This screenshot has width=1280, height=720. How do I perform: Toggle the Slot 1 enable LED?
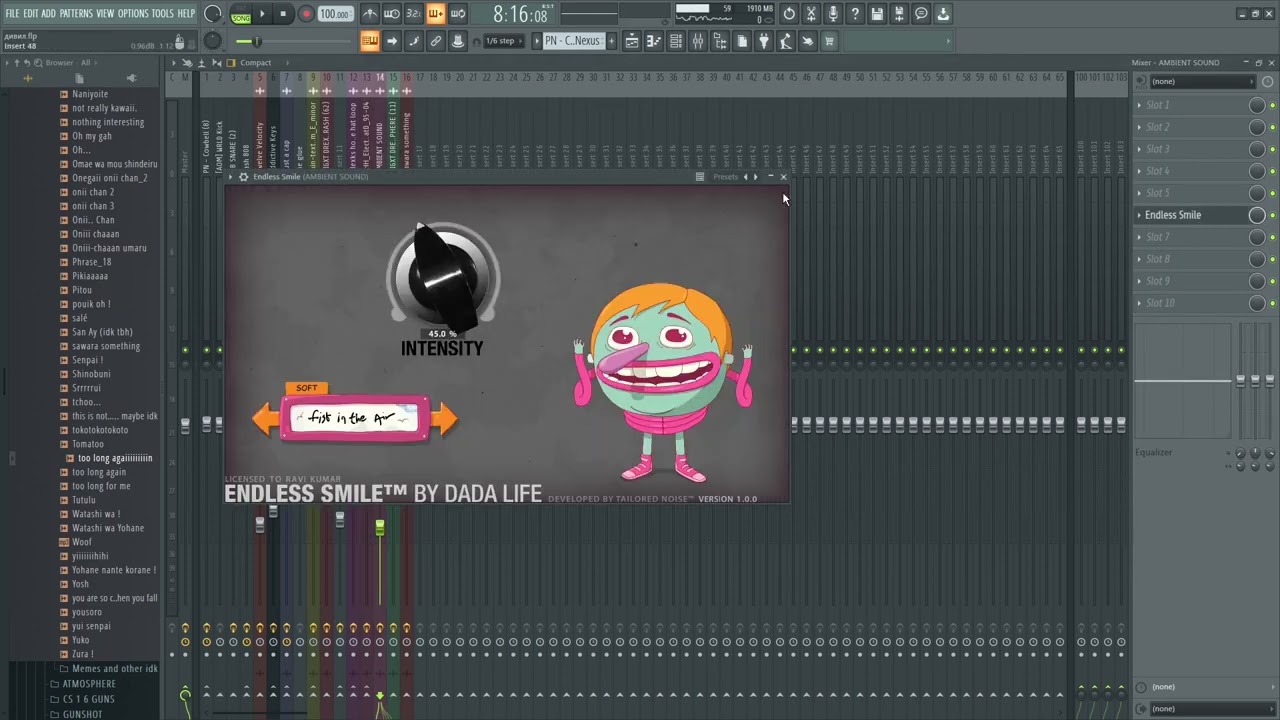click(1272, 105)
